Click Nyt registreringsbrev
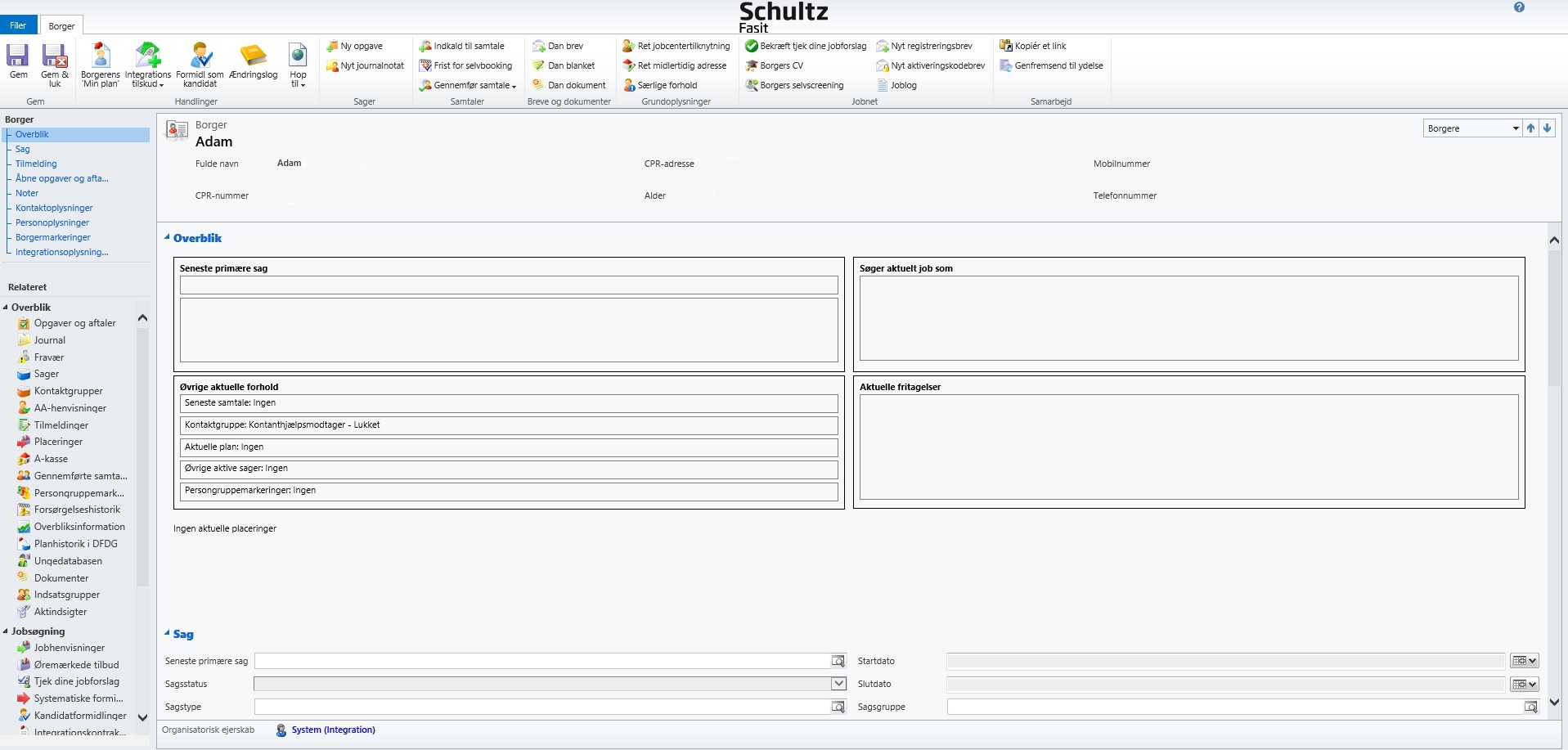 tap(924, 46)
